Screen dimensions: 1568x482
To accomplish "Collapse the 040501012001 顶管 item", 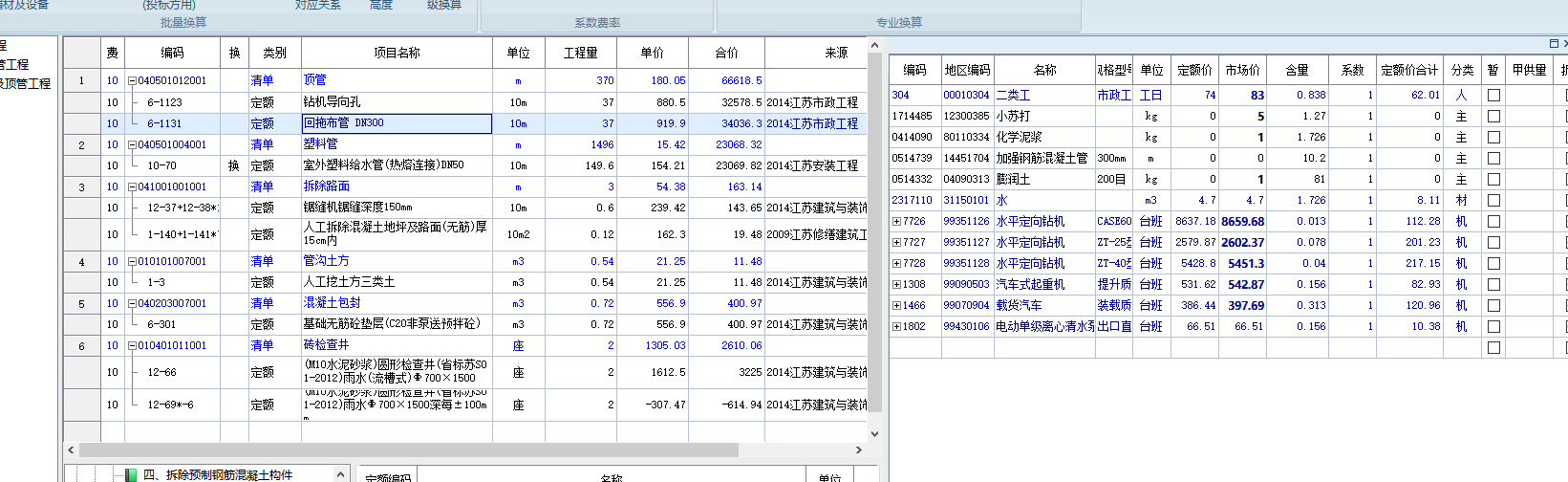I will coord(133,80).
